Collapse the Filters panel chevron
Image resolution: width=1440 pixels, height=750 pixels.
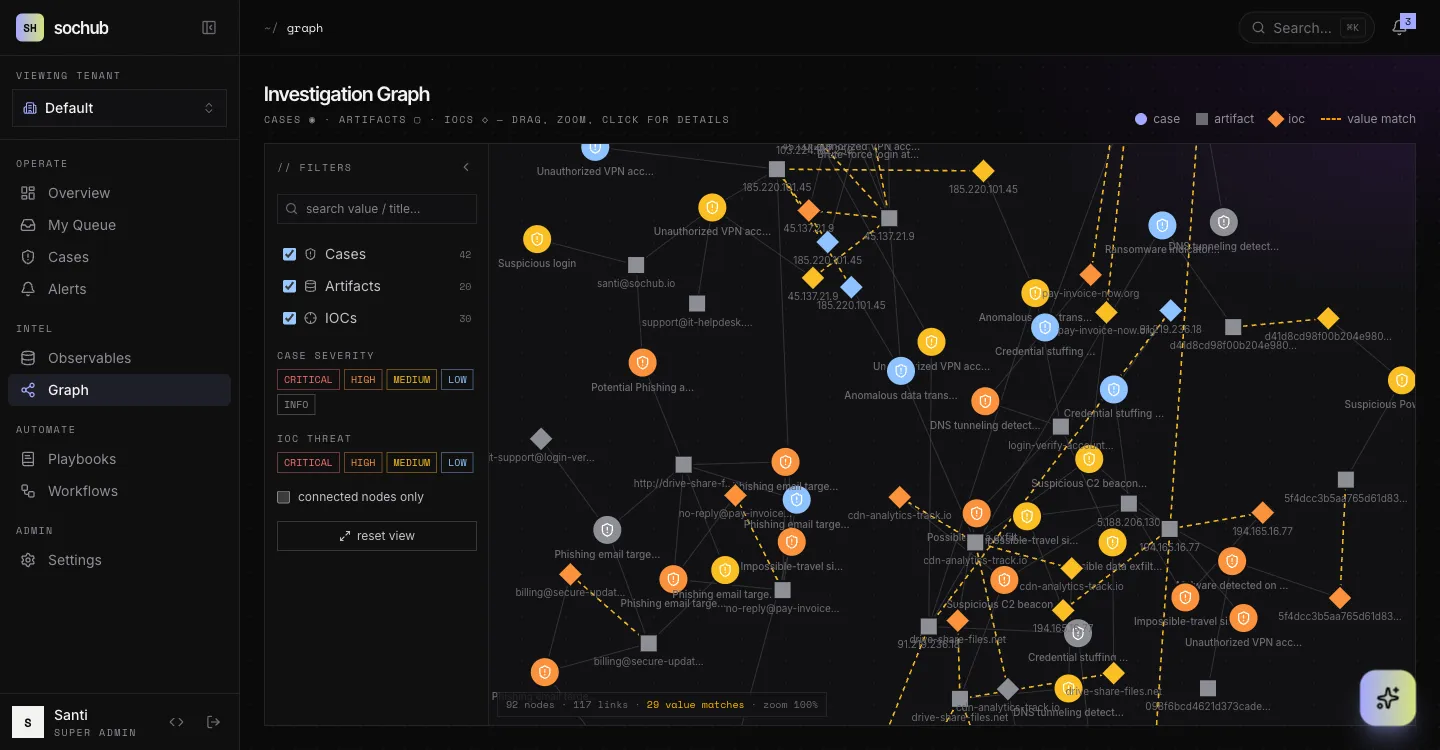coord(466,167)
